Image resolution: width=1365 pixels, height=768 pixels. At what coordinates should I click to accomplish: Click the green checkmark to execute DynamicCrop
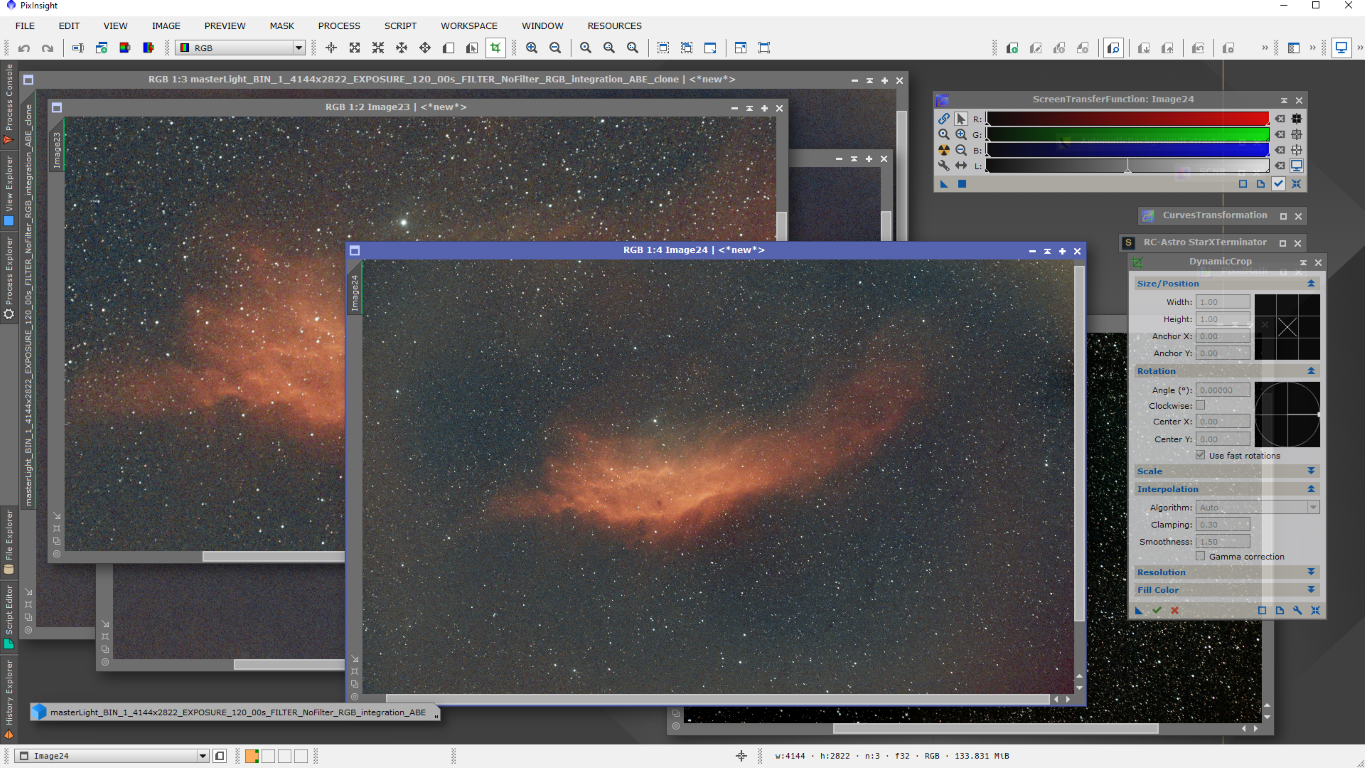[x=1157, y=610]
